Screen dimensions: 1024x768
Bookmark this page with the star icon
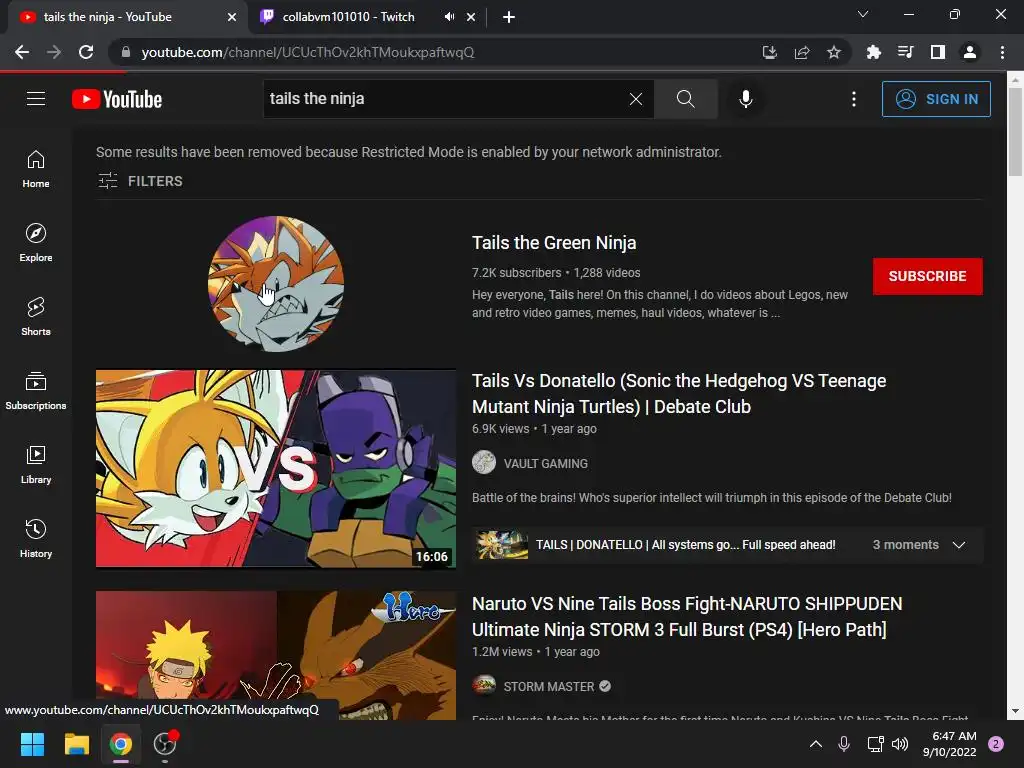point(834,52)
